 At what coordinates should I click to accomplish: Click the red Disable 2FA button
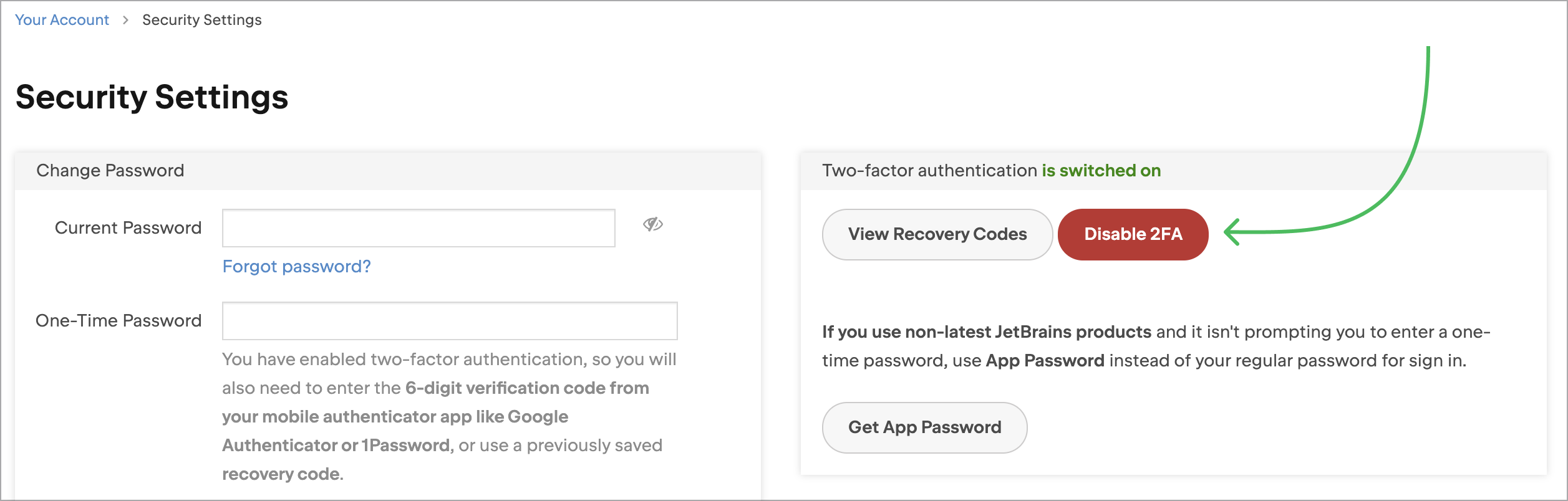tap(1133, 234)
